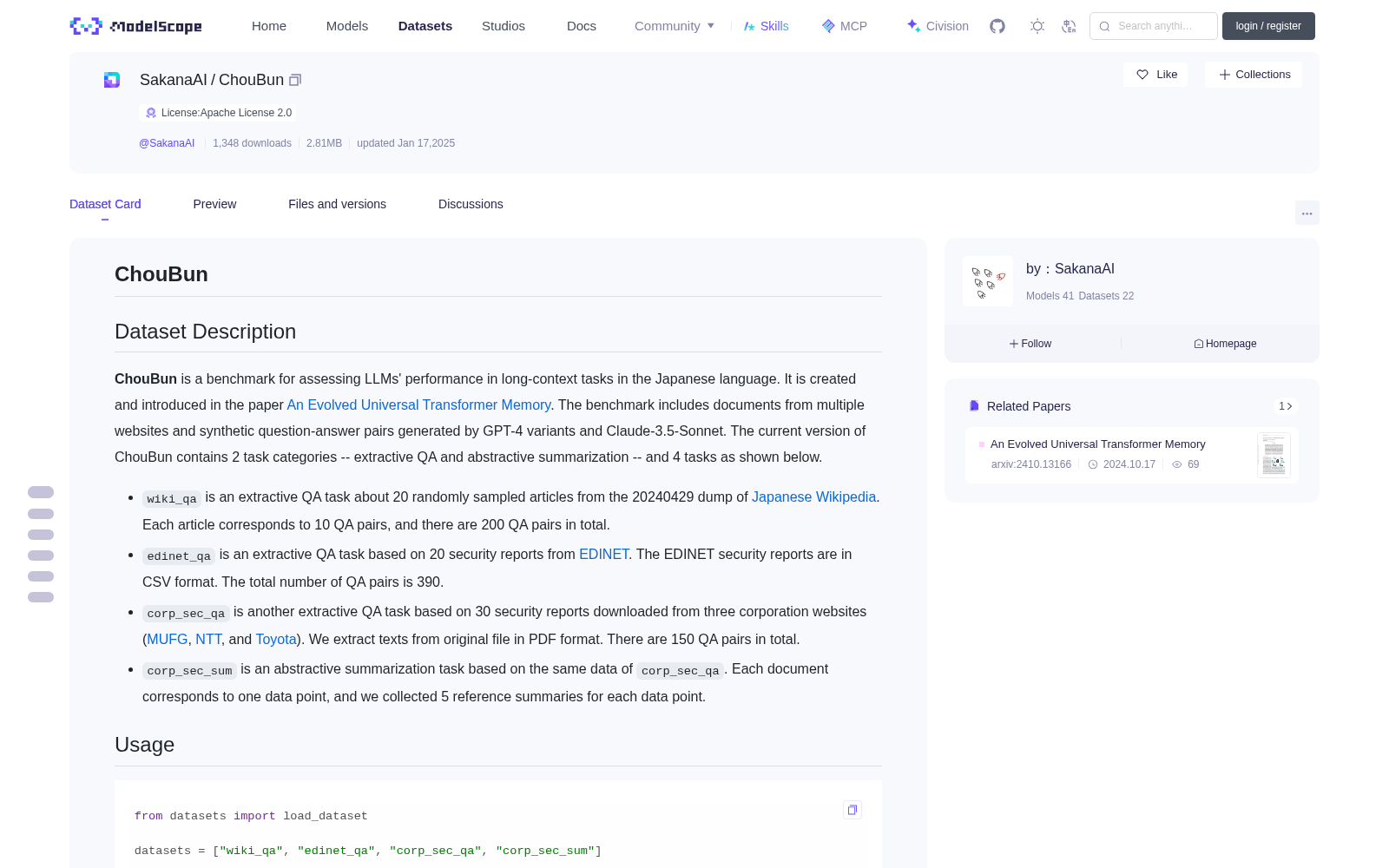Toggle the light/dark theme sun icon

click(x=1037, y=26)
